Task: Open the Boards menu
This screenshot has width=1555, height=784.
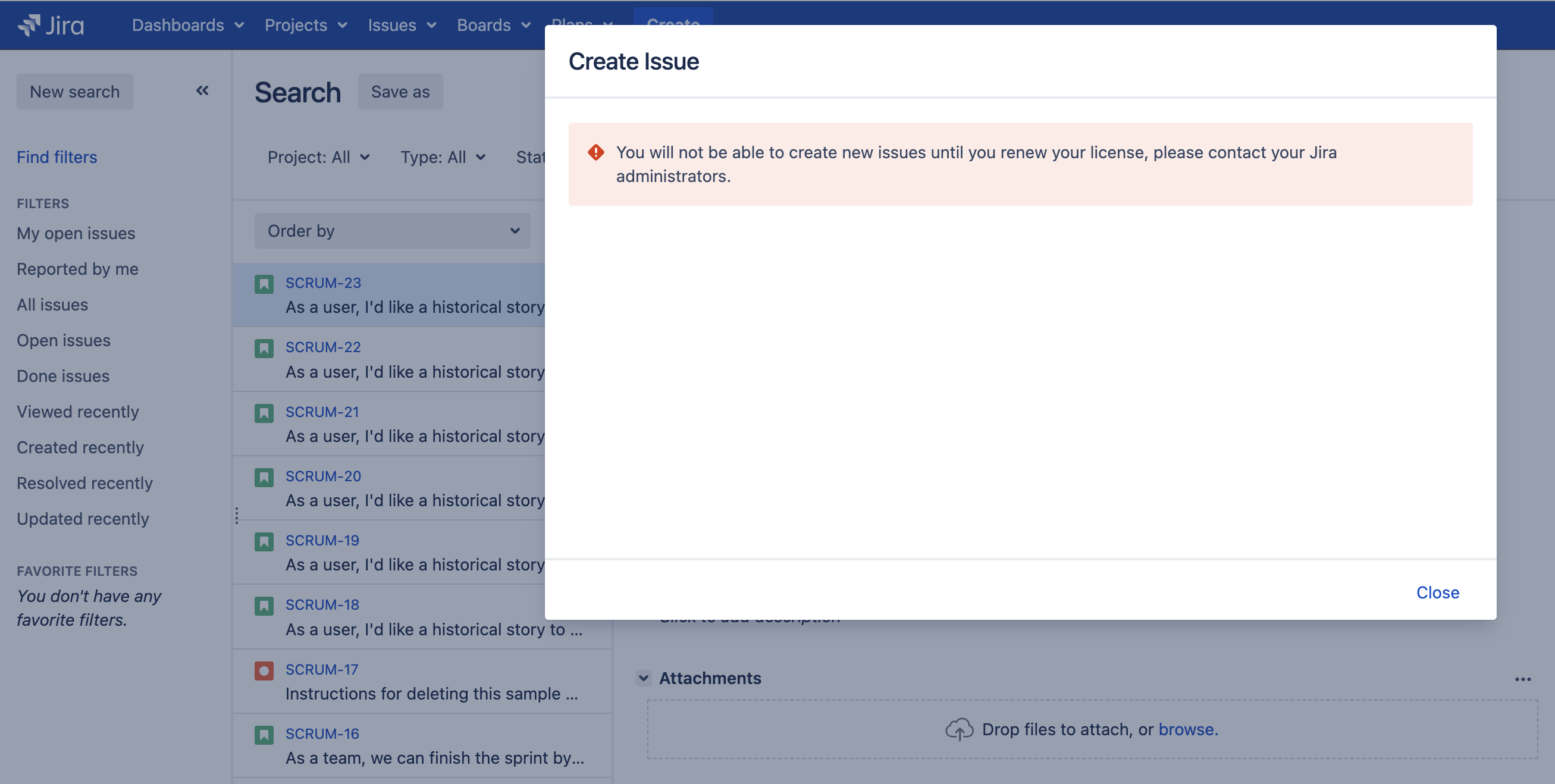Action: pos(493,25)
